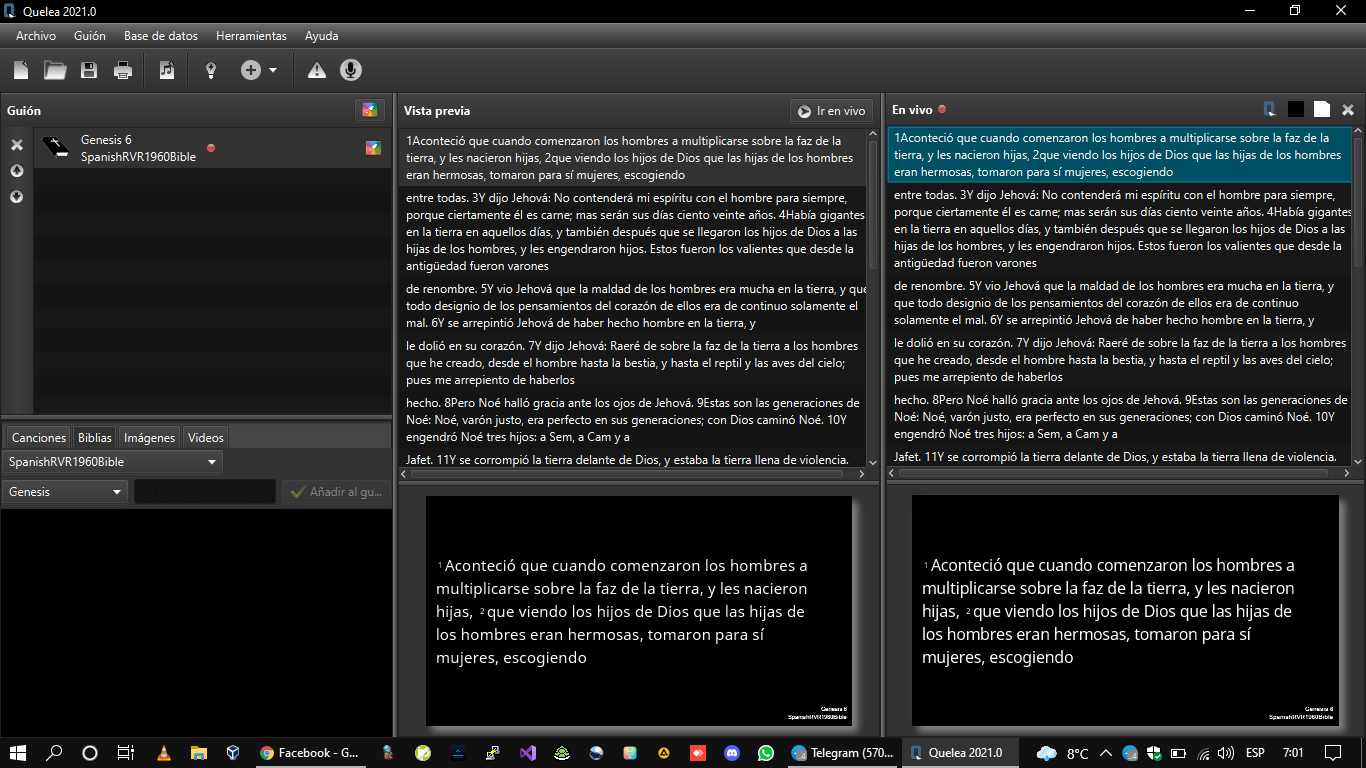Image resolution: width=1366 pixels, height=768 pixels.
Task: Move the schedule item up with the arrow icon
Action: [x=16, y=171]
